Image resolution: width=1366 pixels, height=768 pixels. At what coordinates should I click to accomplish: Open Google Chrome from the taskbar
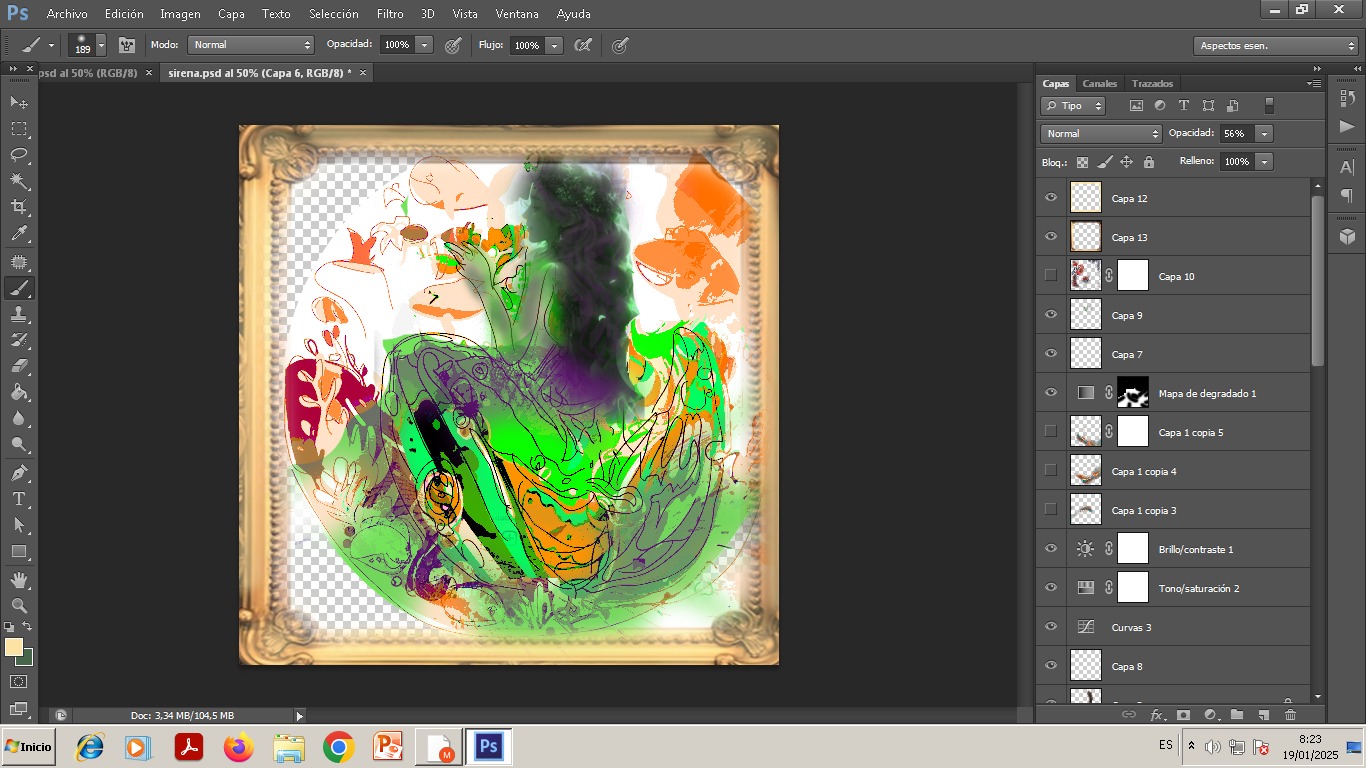(x=339, y=747)
